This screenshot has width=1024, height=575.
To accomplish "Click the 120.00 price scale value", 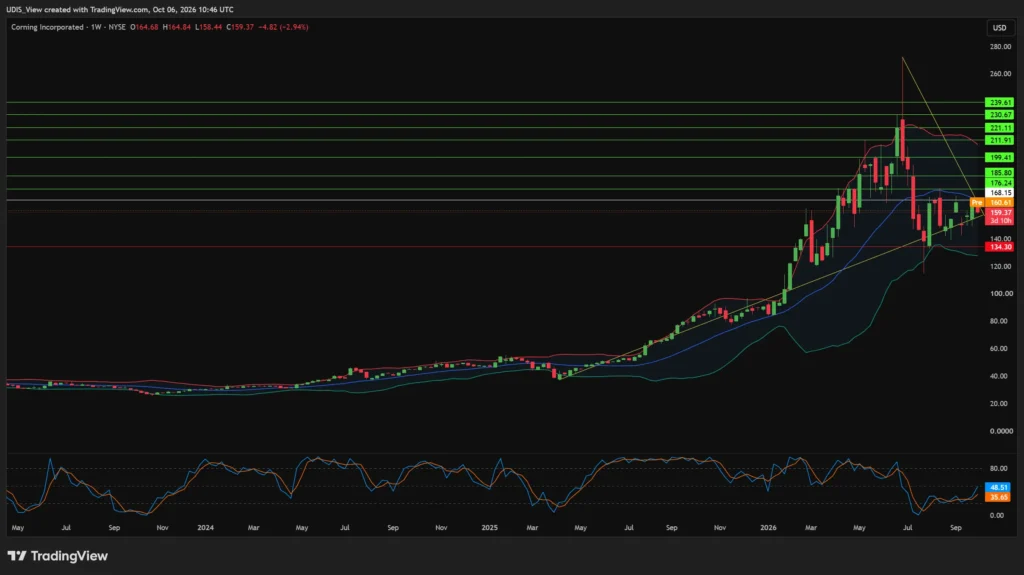I will tap(1000, 267).
